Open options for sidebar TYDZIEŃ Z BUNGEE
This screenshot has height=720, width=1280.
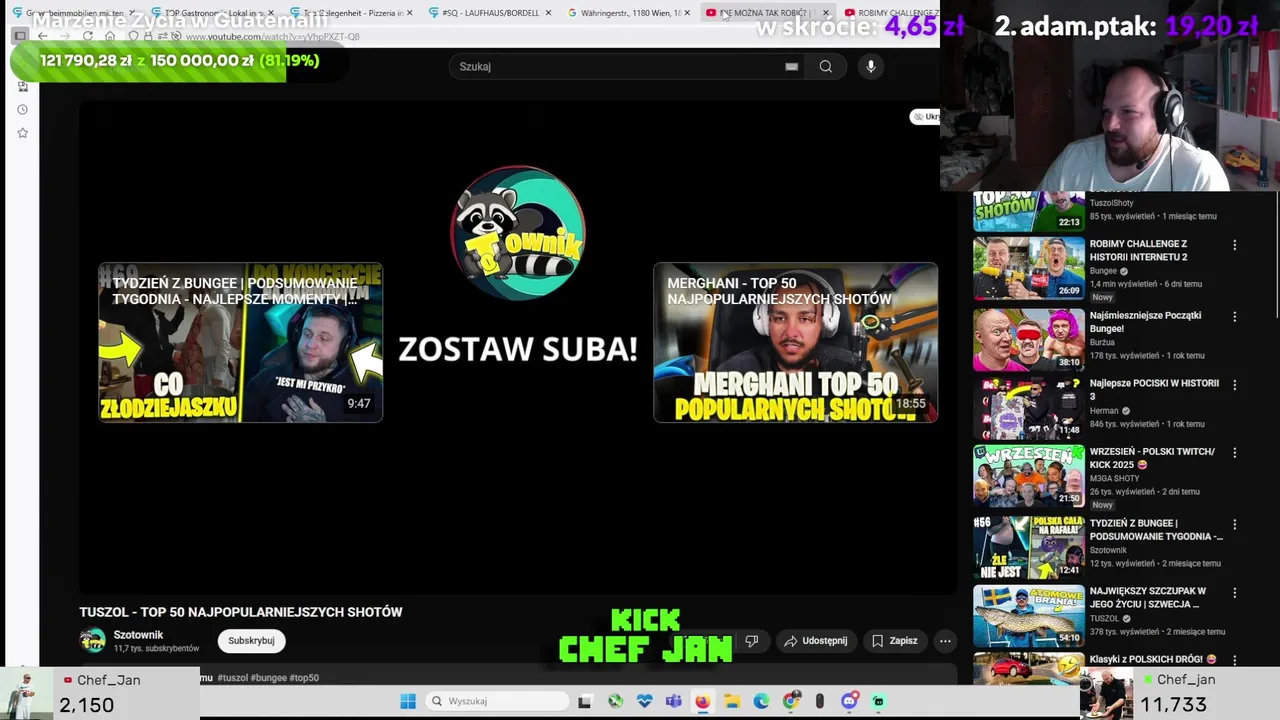coord(1234,525)
